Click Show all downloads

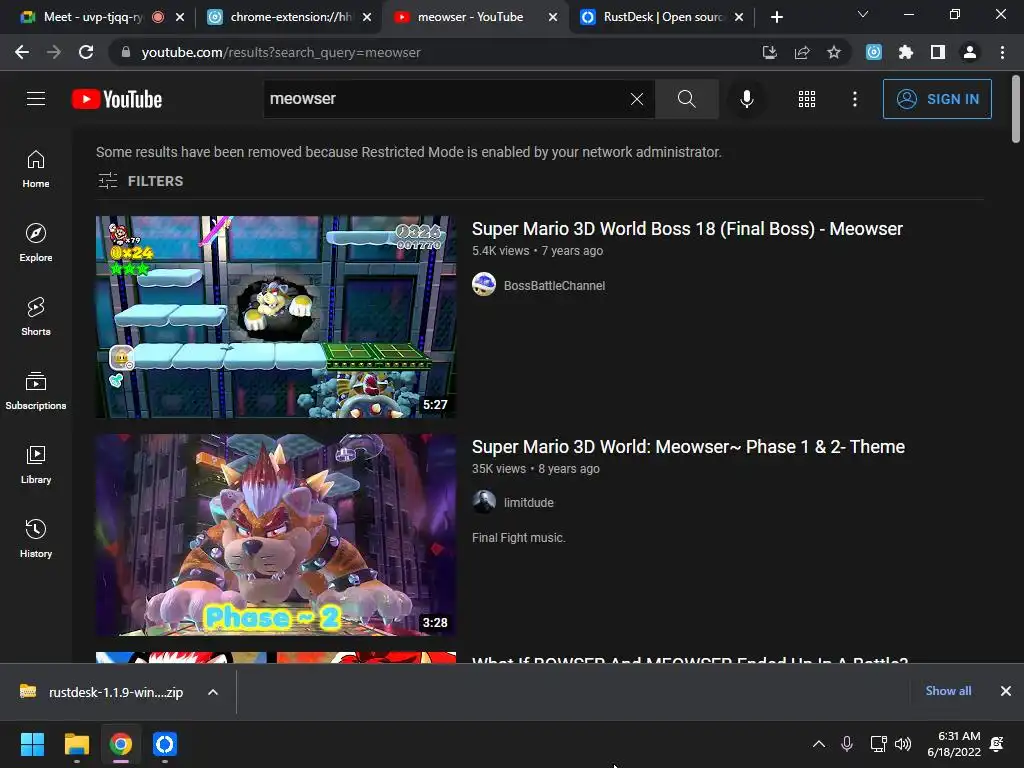(x=948, y=690)
